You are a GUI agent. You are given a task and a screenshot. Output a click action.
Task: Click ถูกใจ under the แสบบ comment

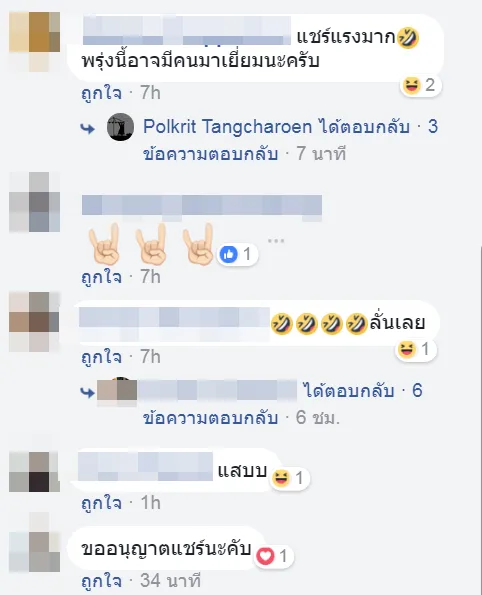[101, 503]
